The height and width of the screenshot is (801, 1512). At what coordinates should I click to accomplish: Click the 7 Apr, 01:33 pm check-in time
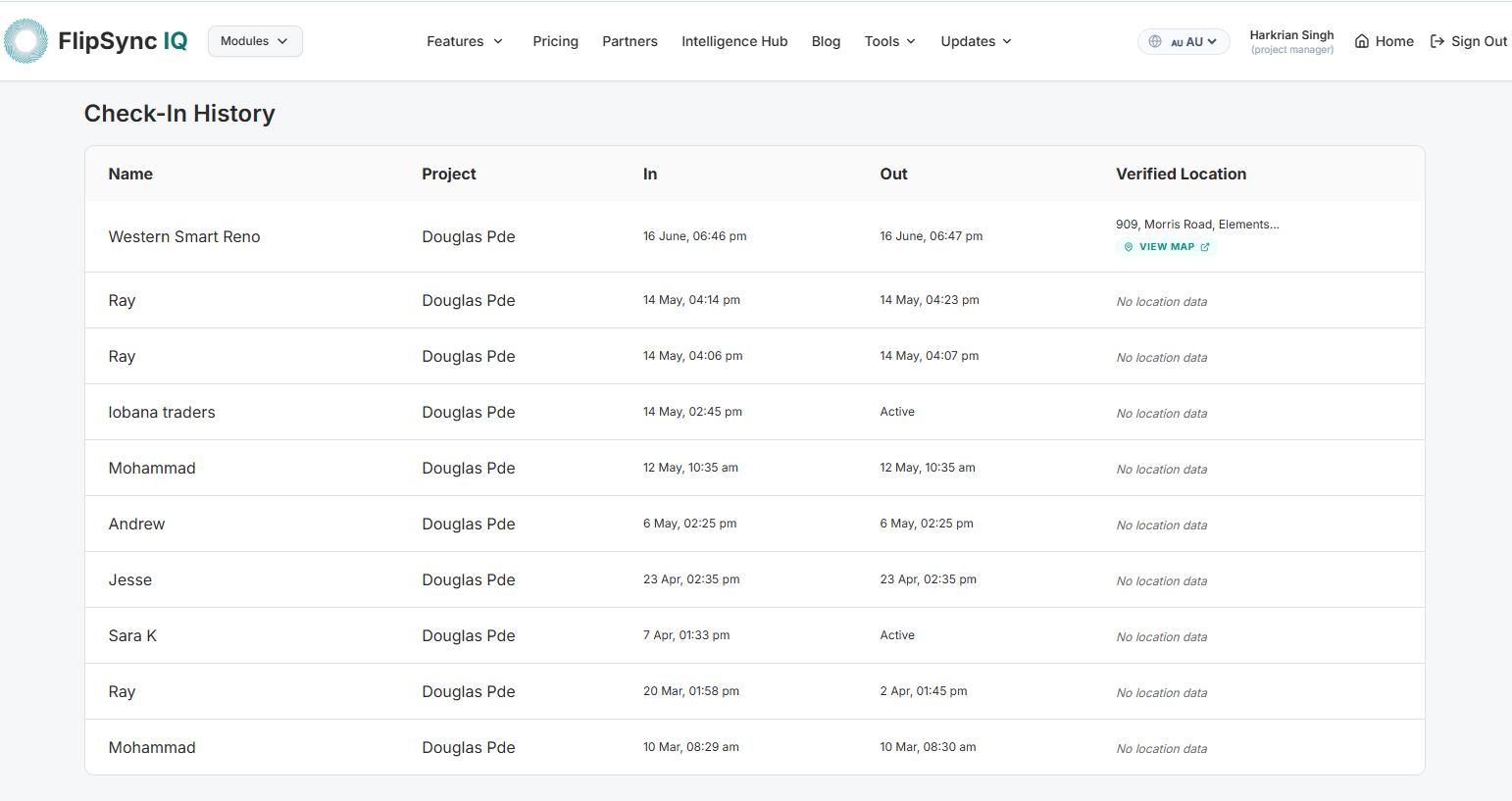(x=686, y=635)
